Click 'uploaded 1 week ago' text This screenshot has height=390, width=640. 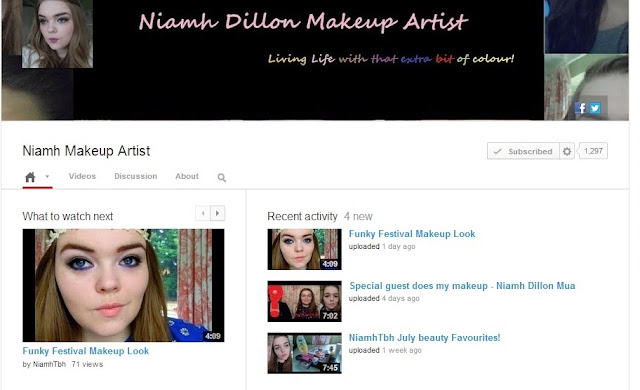(x=385, y=350)
